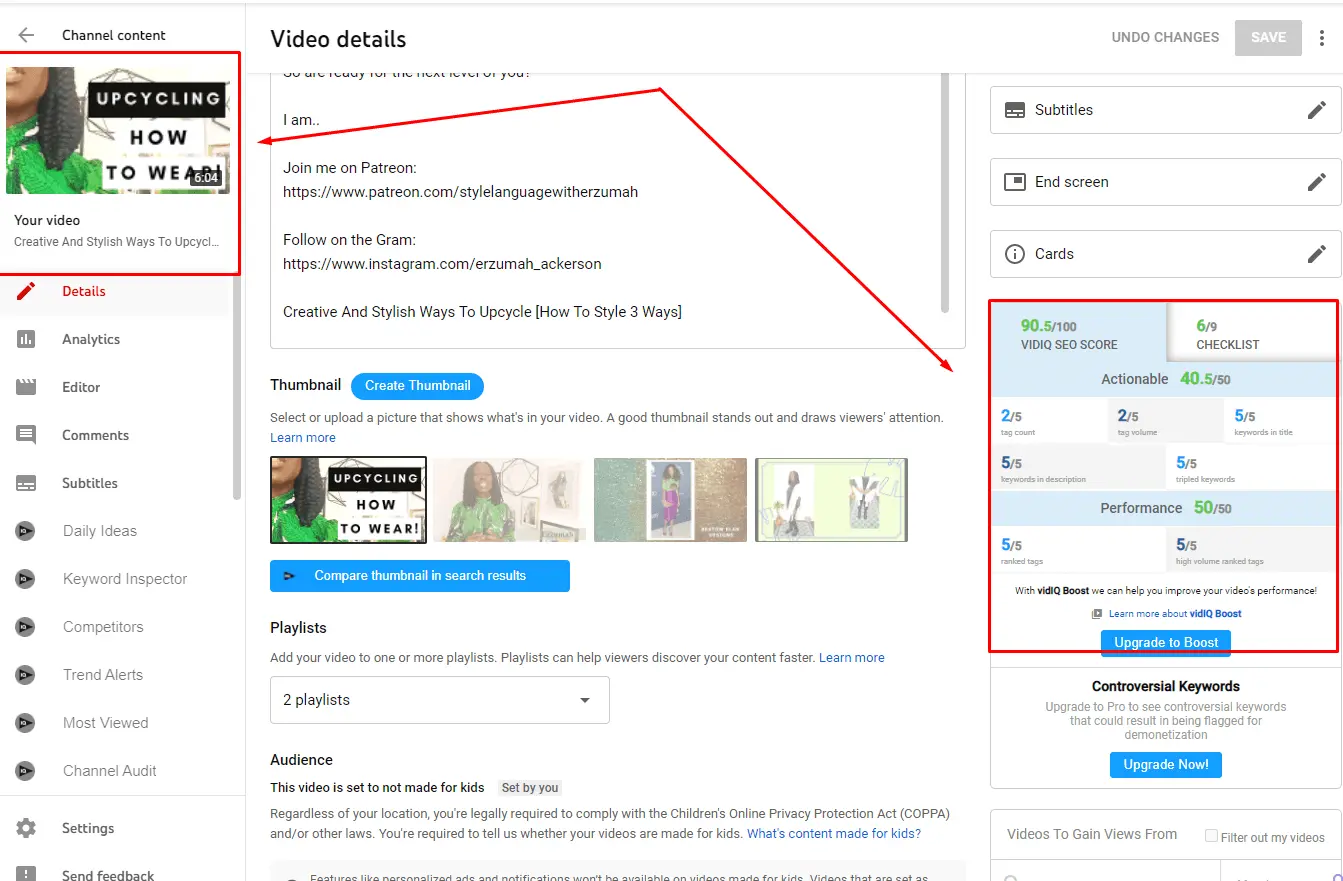
Task: Click the Cards info circle icon
Action: [x=1015, y=254]
